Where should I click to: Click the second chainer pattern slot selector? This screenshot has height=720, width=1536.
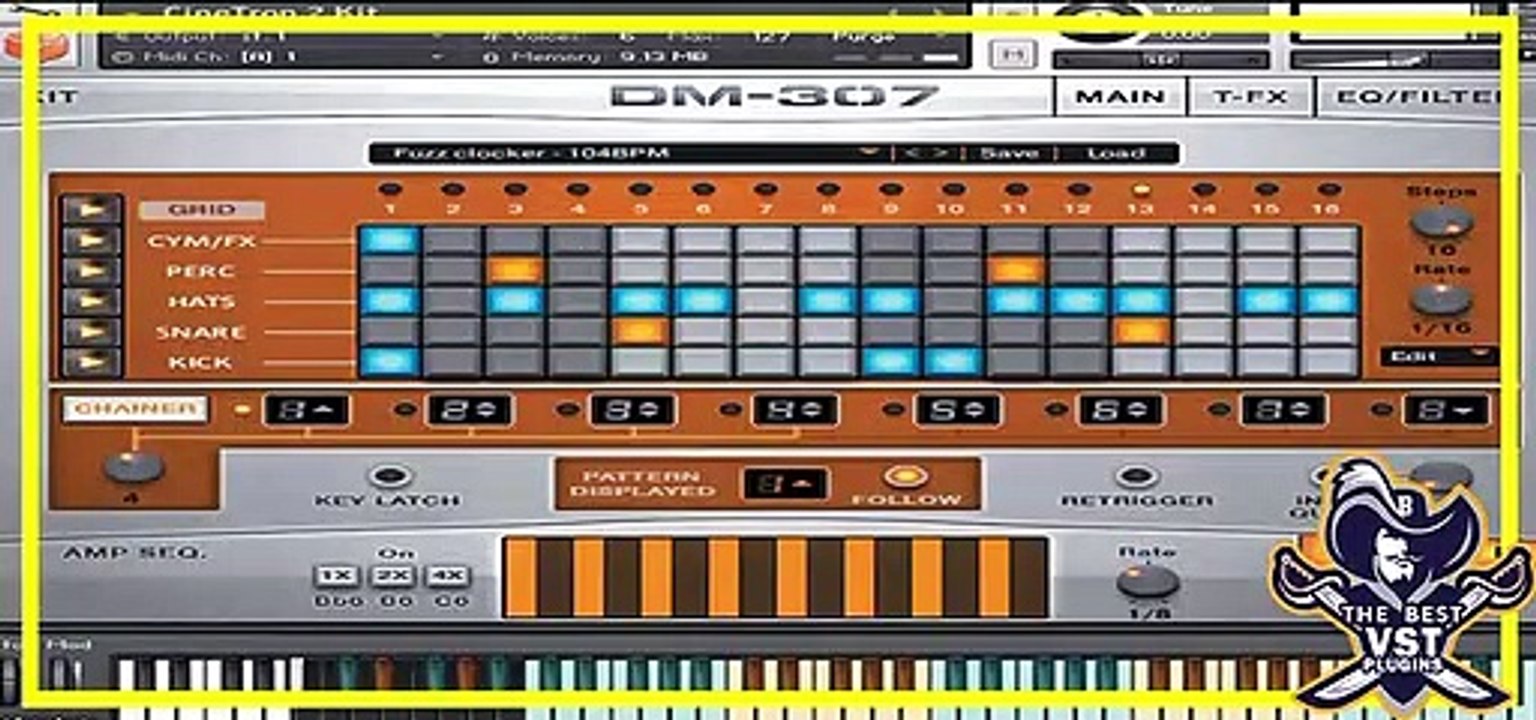tap(469, 409)
